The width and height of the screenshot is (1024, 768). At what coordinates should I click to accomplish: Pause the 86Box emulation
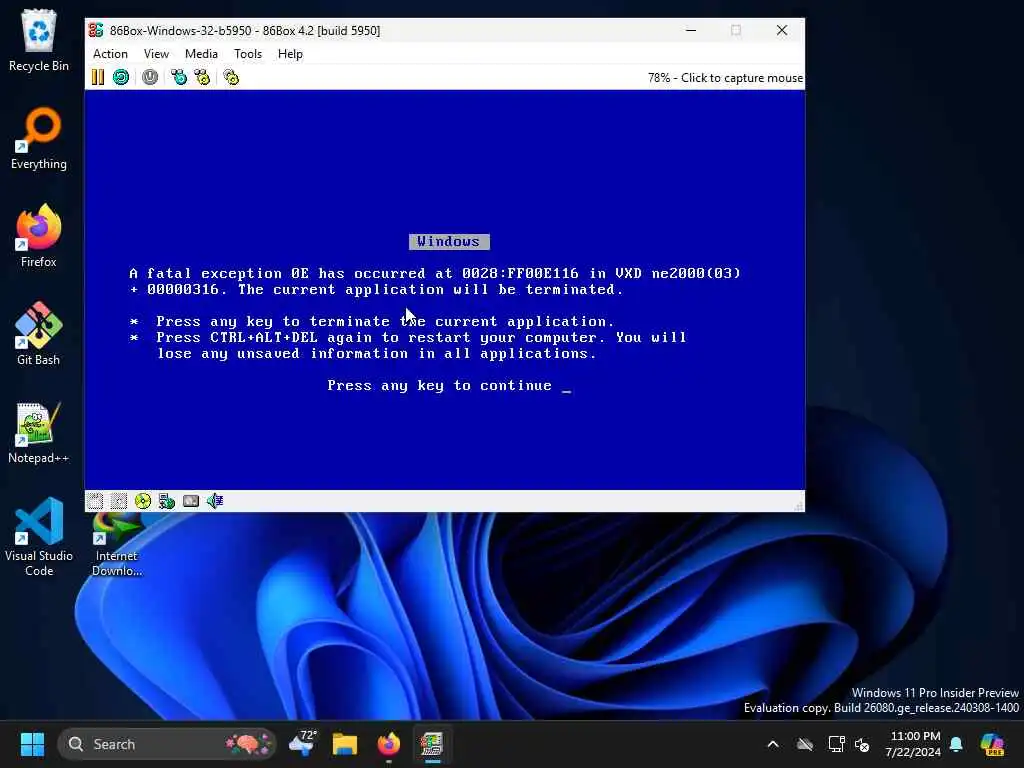(98, 77)
